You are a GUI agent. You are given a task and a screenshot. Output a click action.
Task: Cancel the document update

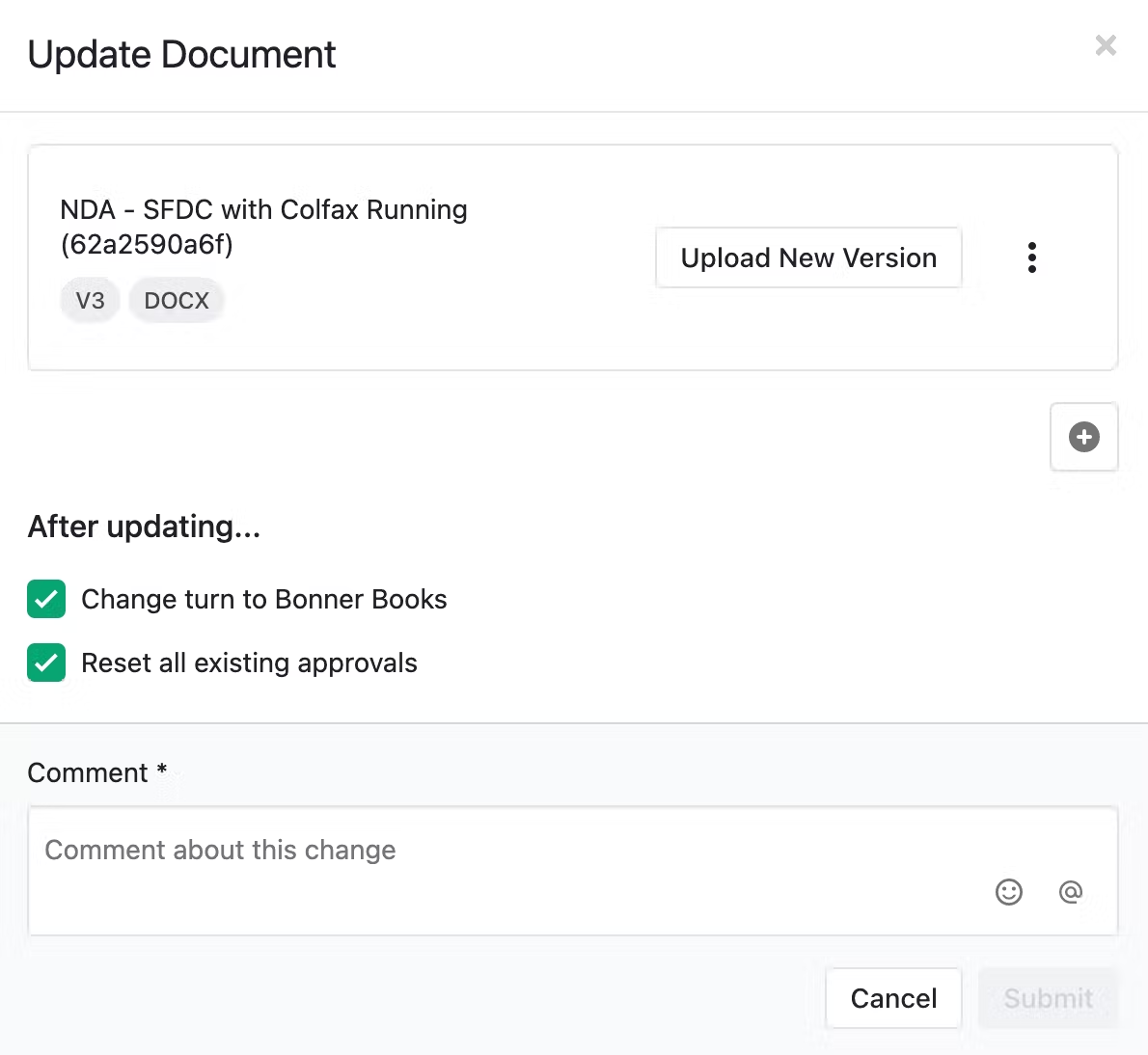coord(893,998)
